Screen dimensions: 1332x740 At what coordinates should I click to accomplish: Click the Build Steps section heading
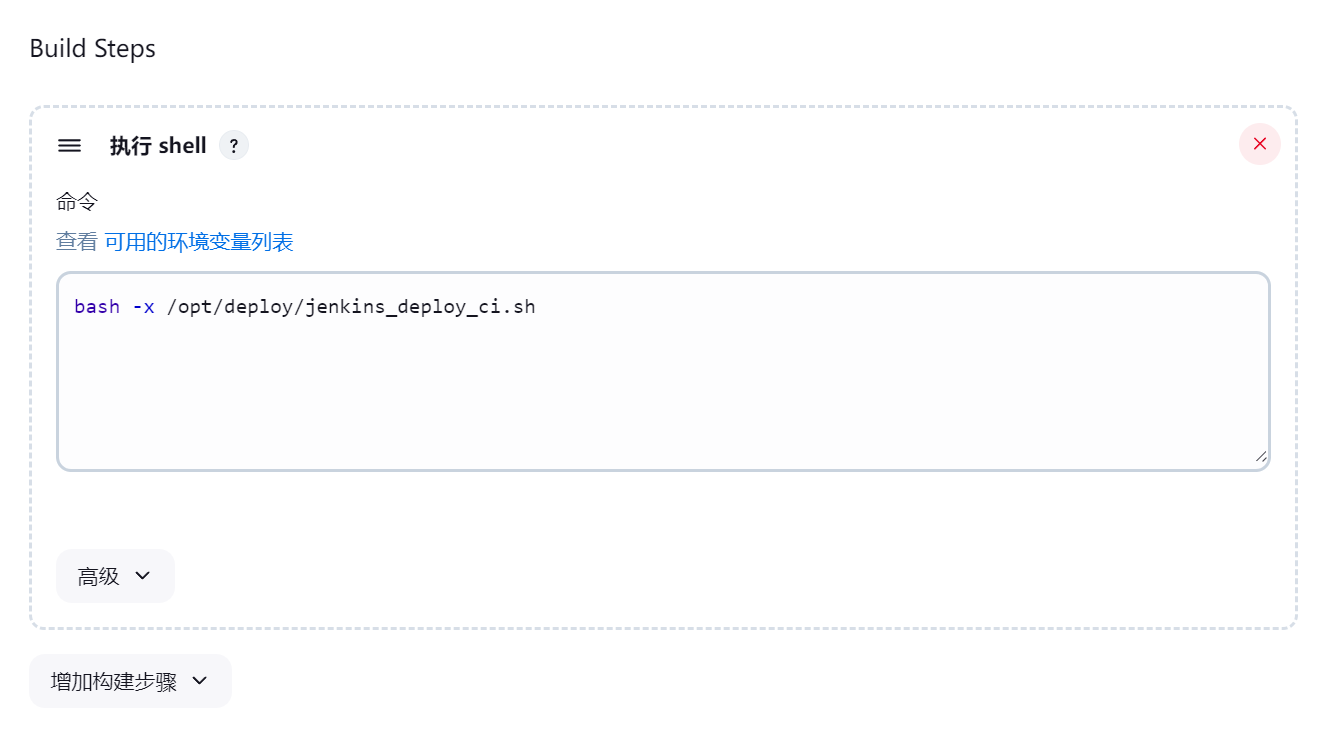click(x=93, y=48)
